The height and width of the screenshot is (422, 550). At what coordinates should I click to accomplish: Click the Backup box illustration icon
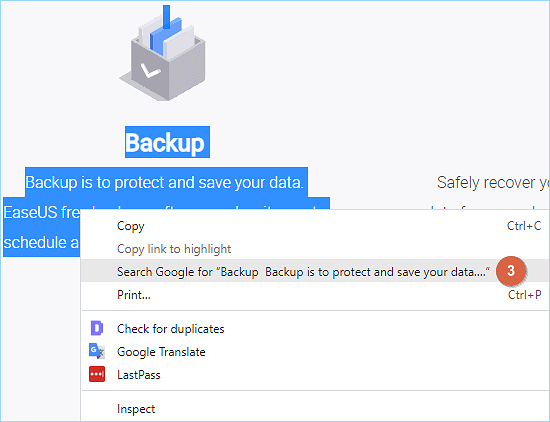pyautogui.click(x=162, y=53)
